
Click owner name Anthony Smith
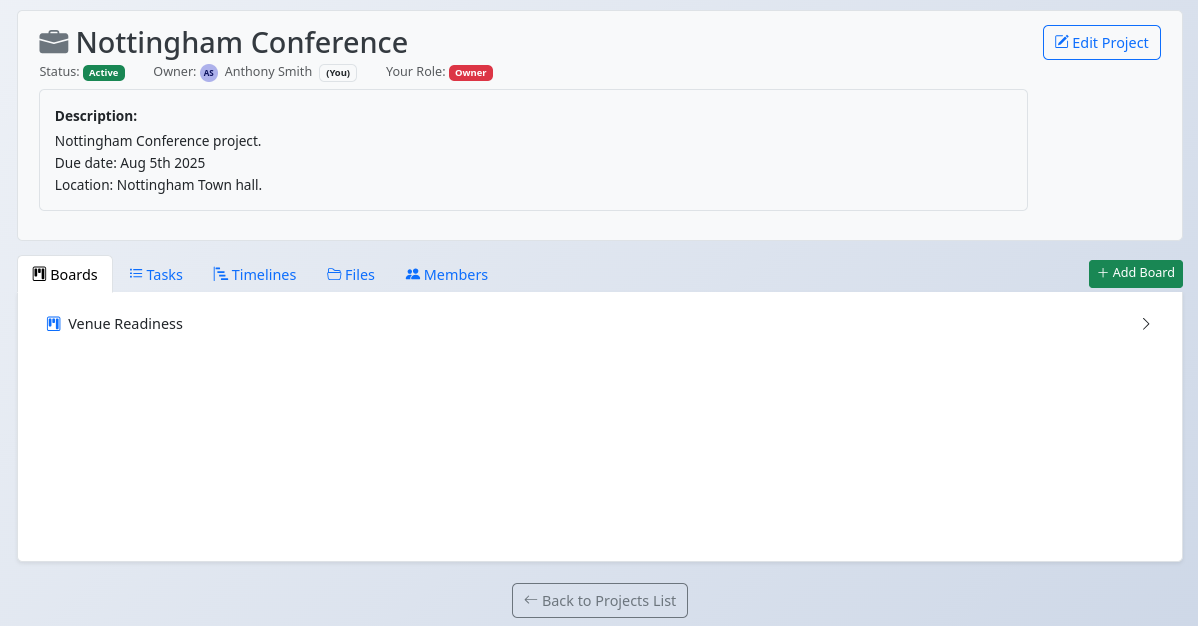(x=268, y=72)
